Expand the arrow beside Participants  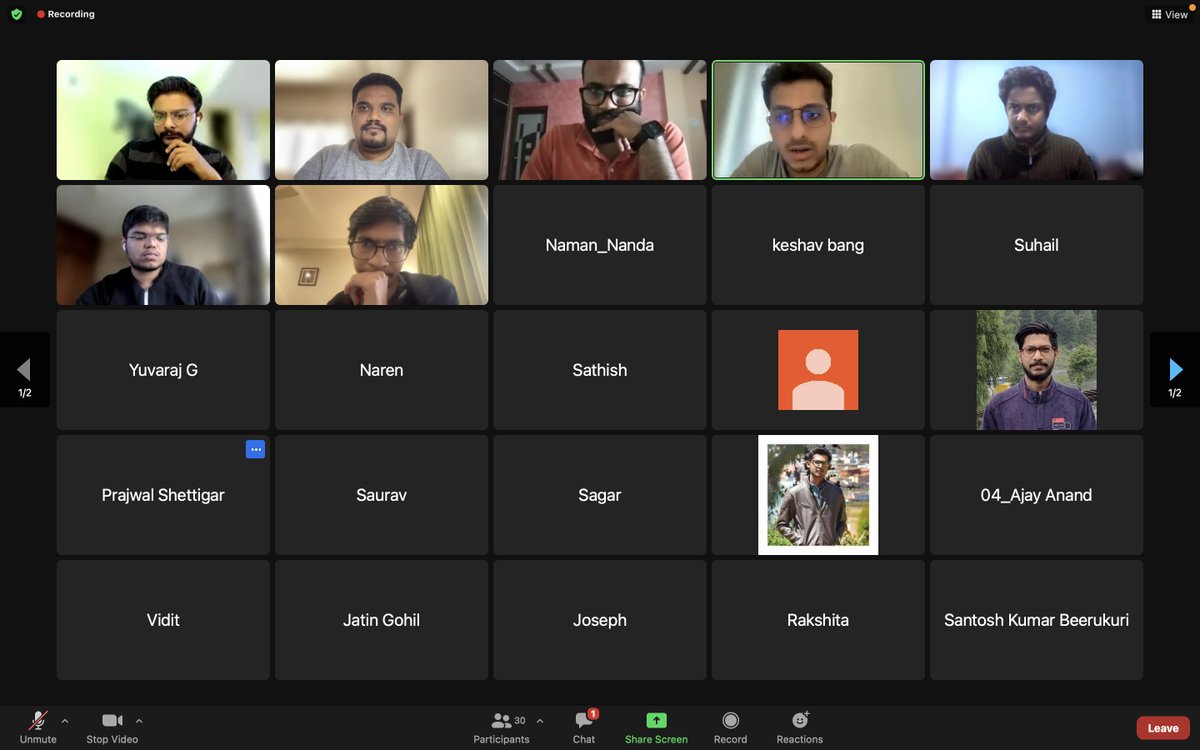click(x=540, y=720)
